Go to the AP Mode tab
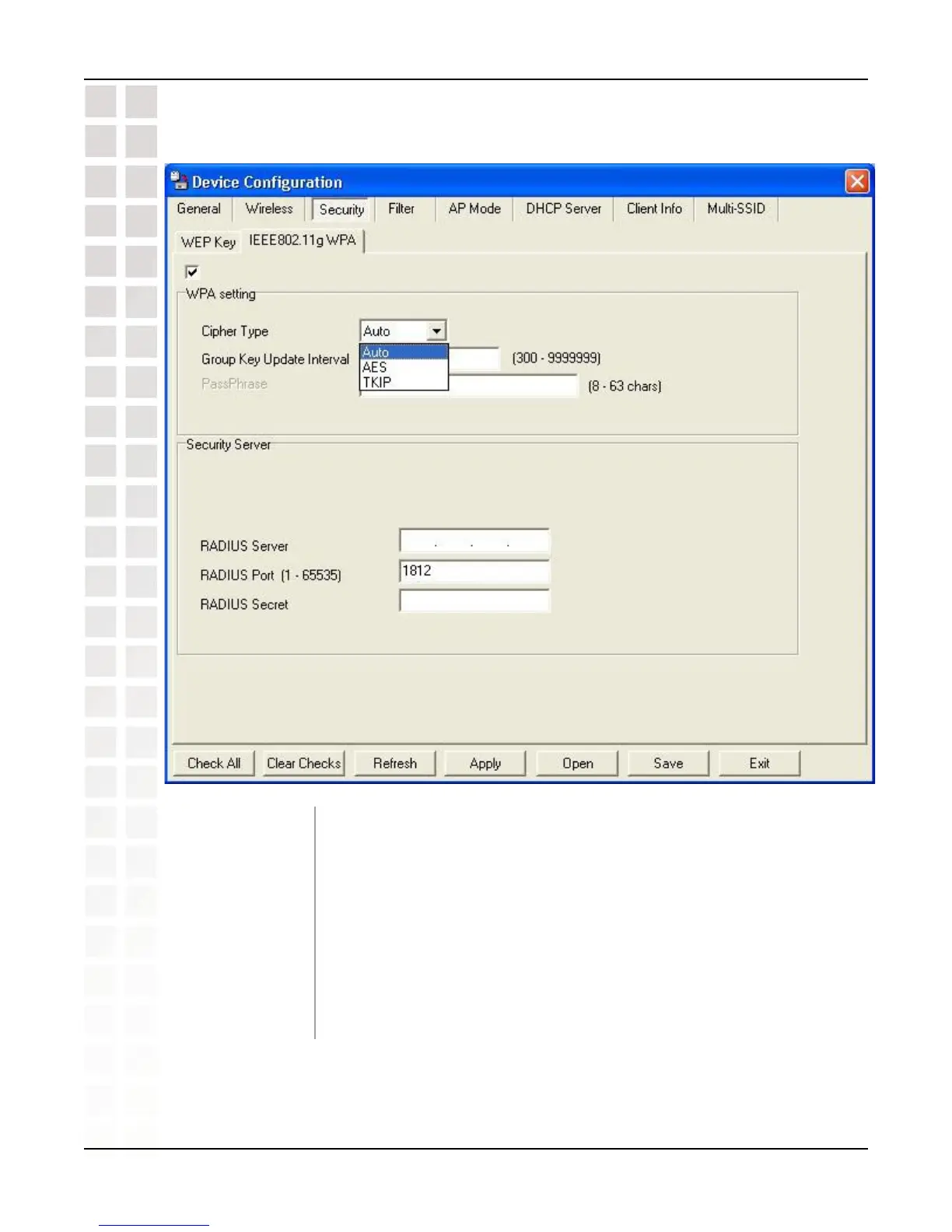Viewport: 952px width, 1232px height. click(474, 208)
